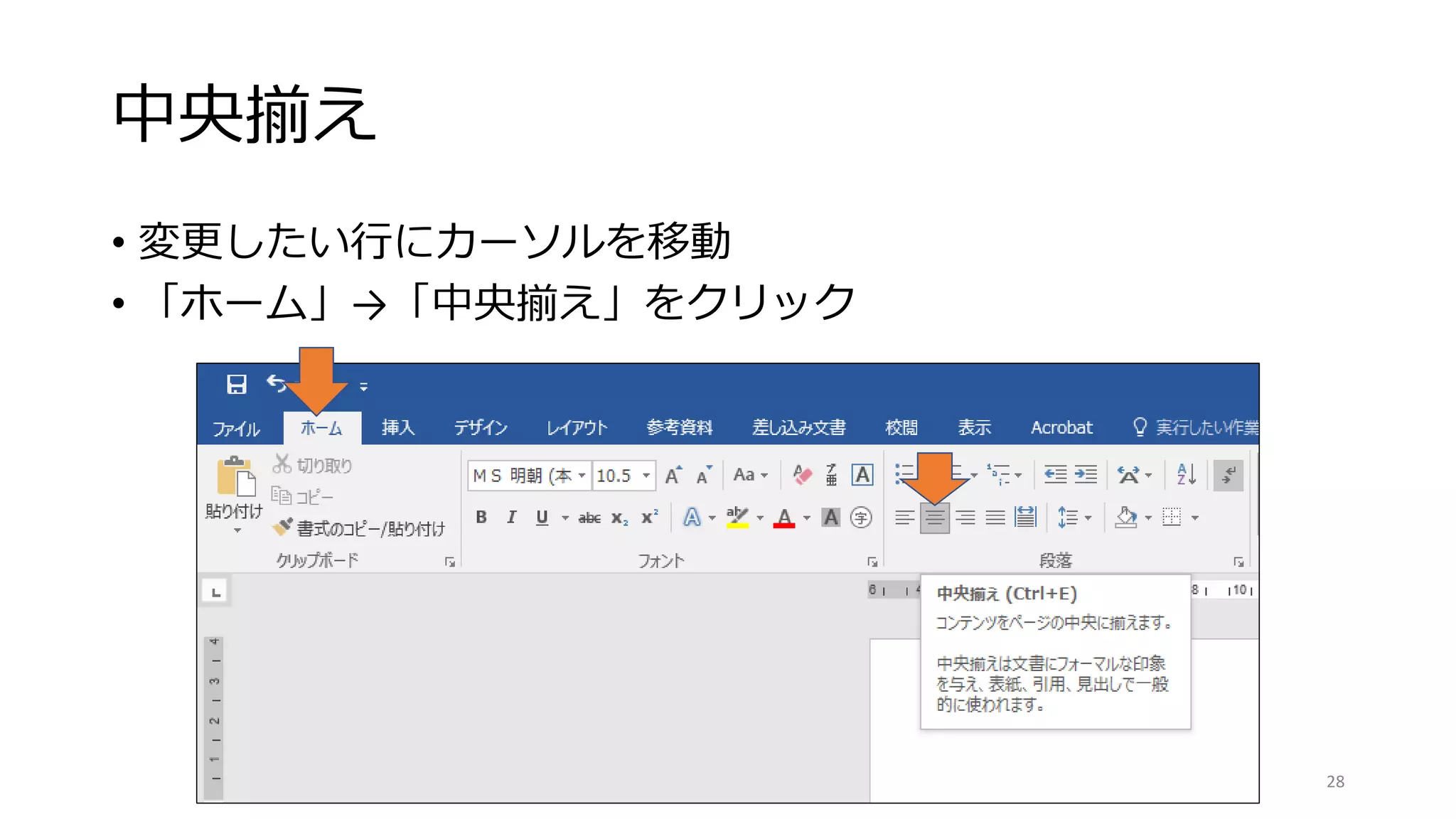The height and width of the screenshot is (819, 1456).
Task: Toggle show formatting marks icon
Action: (1228, 475)
